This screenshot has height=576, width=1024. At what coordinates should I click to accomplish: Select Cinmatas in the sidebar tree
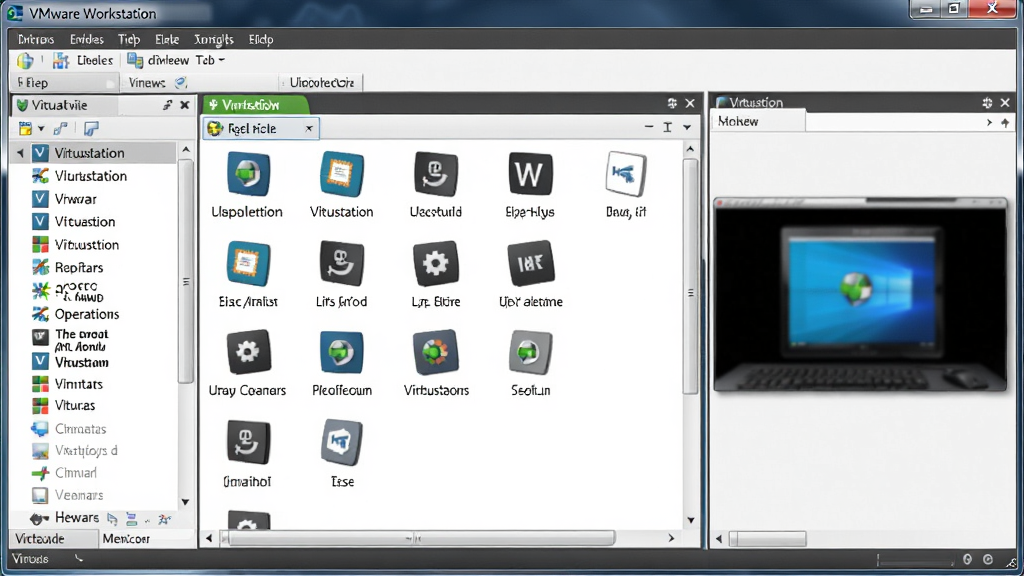tap(80, 429)
